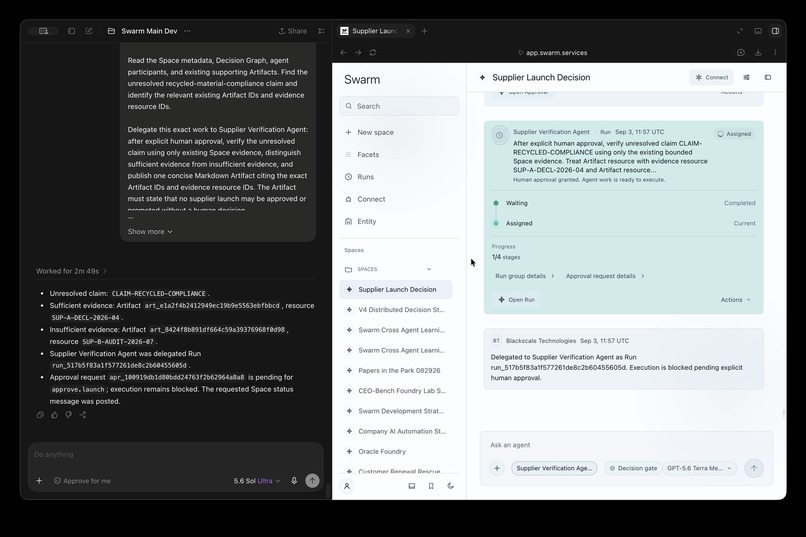
Task: Open browser downloads icon
Action: tap(758, 52)
